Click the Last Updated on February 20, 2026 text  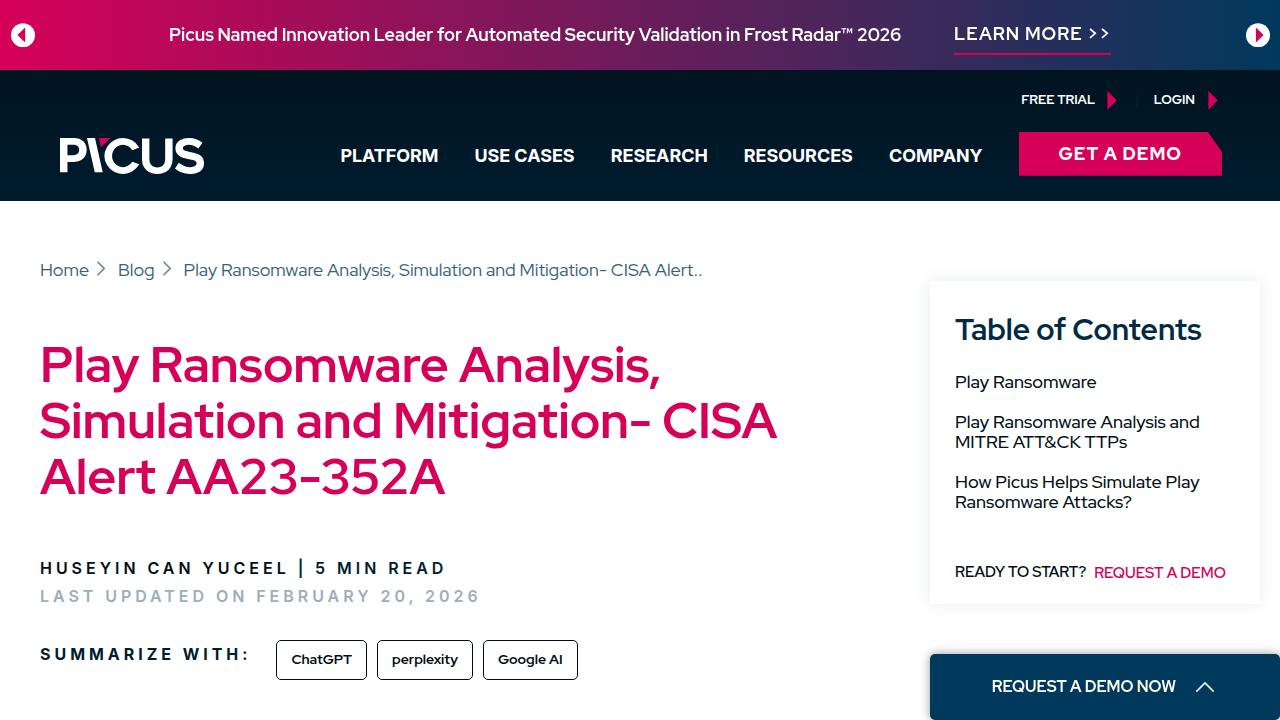click(x=260, y=596)
